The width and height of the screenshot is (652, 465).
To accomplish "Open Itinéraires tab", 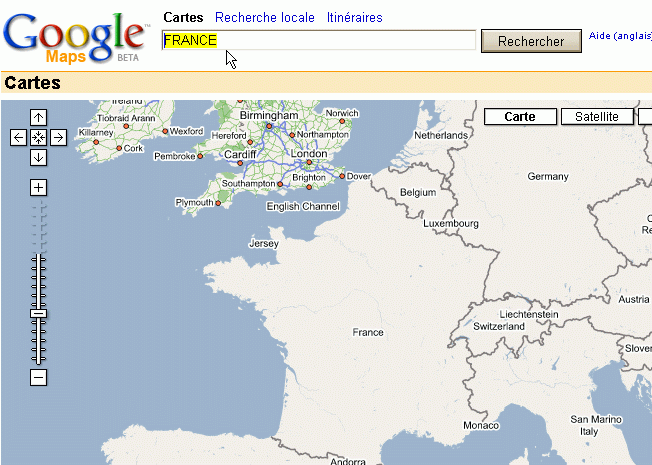I will pyautogui.click(x=355, y=17).
